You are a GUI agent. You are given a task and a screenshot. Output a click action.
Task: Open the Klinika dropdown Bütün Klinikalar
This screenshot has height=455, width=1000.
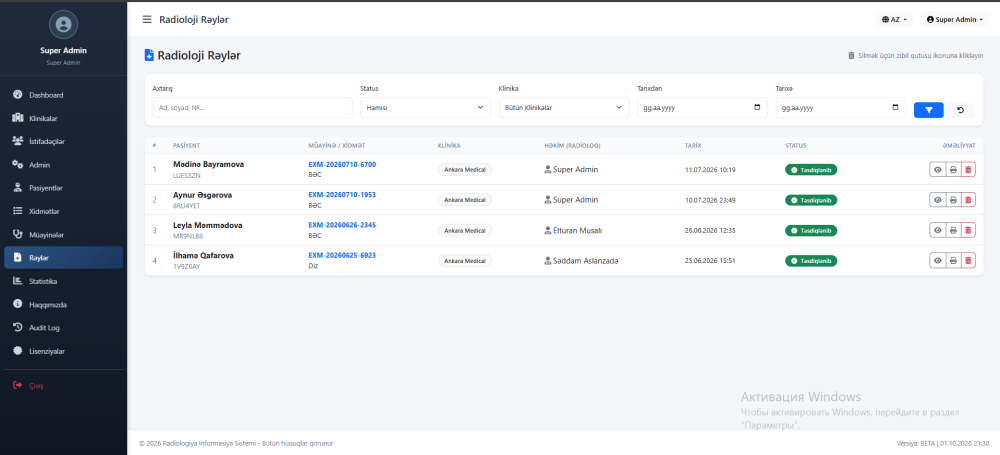[564, 108]
